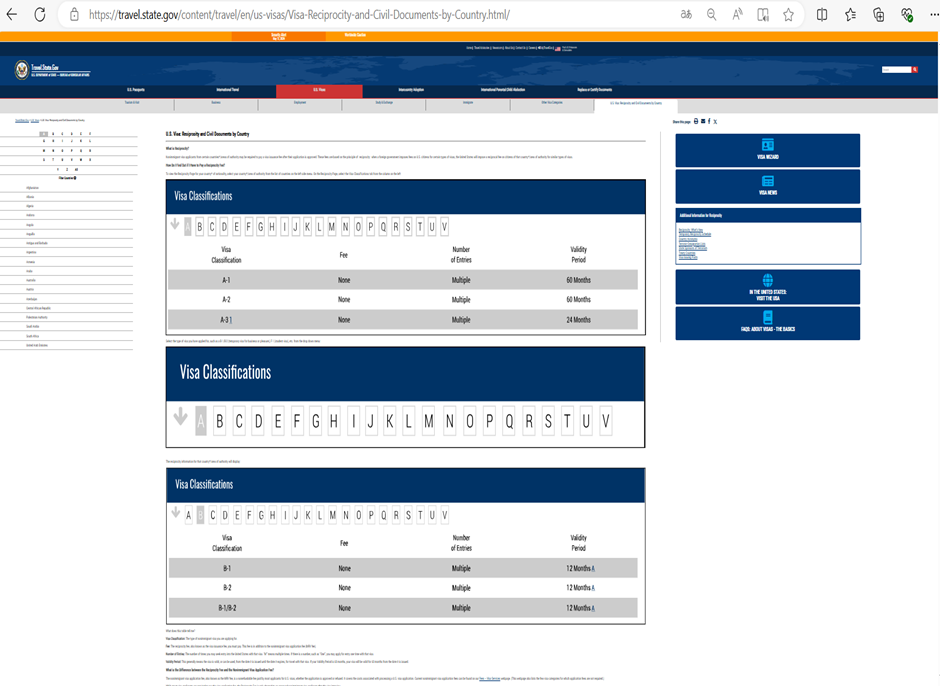Open the Collections icon in browser toolbar
This screenshot has width=940, height=686.
tap(878, 14)
